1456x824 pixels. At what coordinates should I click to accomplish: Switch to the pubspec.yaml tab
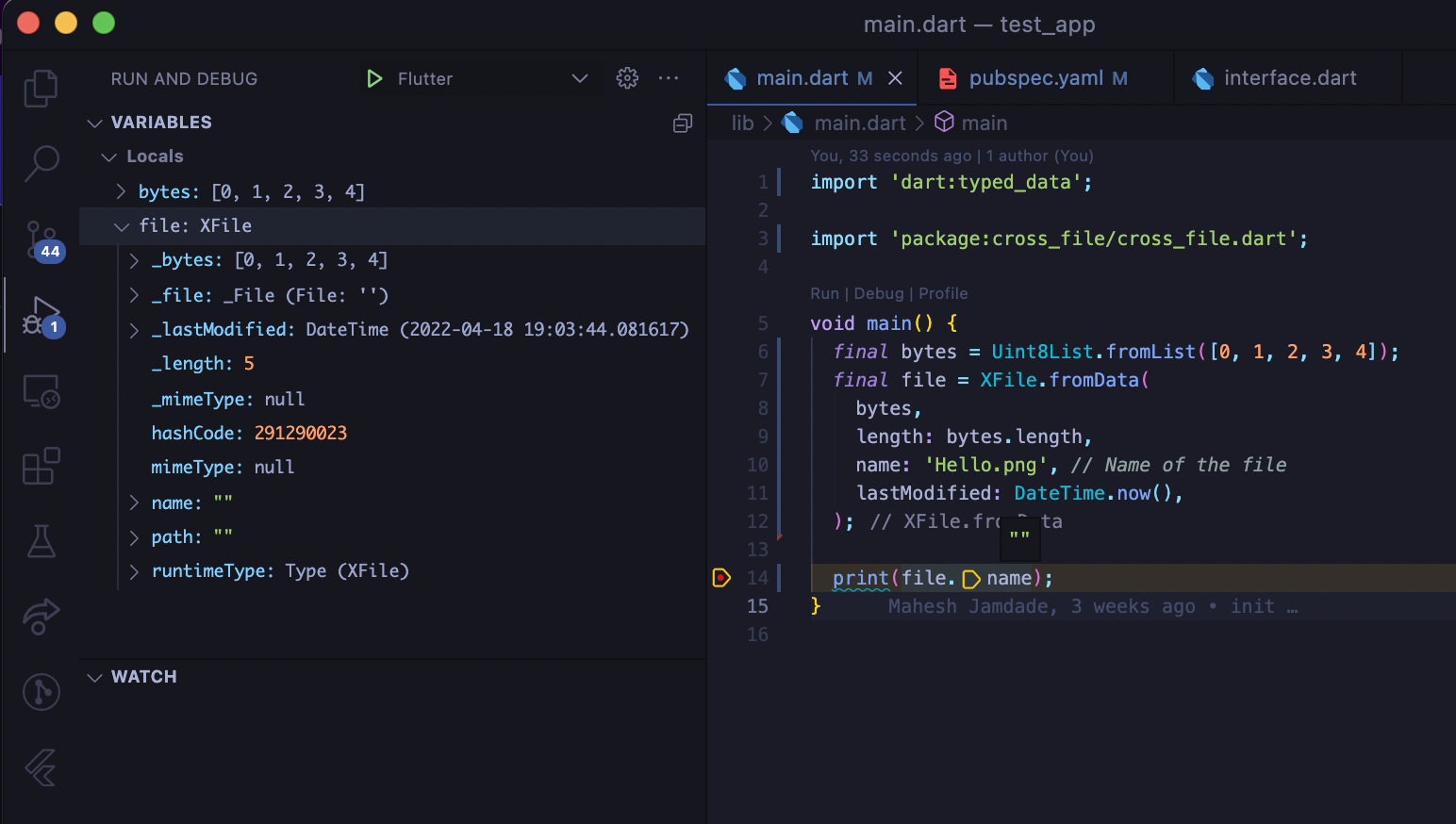[1034, 77]
